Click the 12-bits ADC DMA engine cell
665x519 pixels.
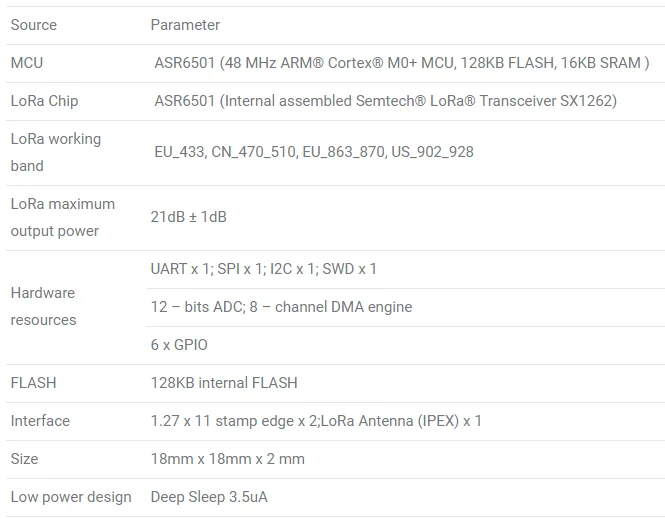281,307
